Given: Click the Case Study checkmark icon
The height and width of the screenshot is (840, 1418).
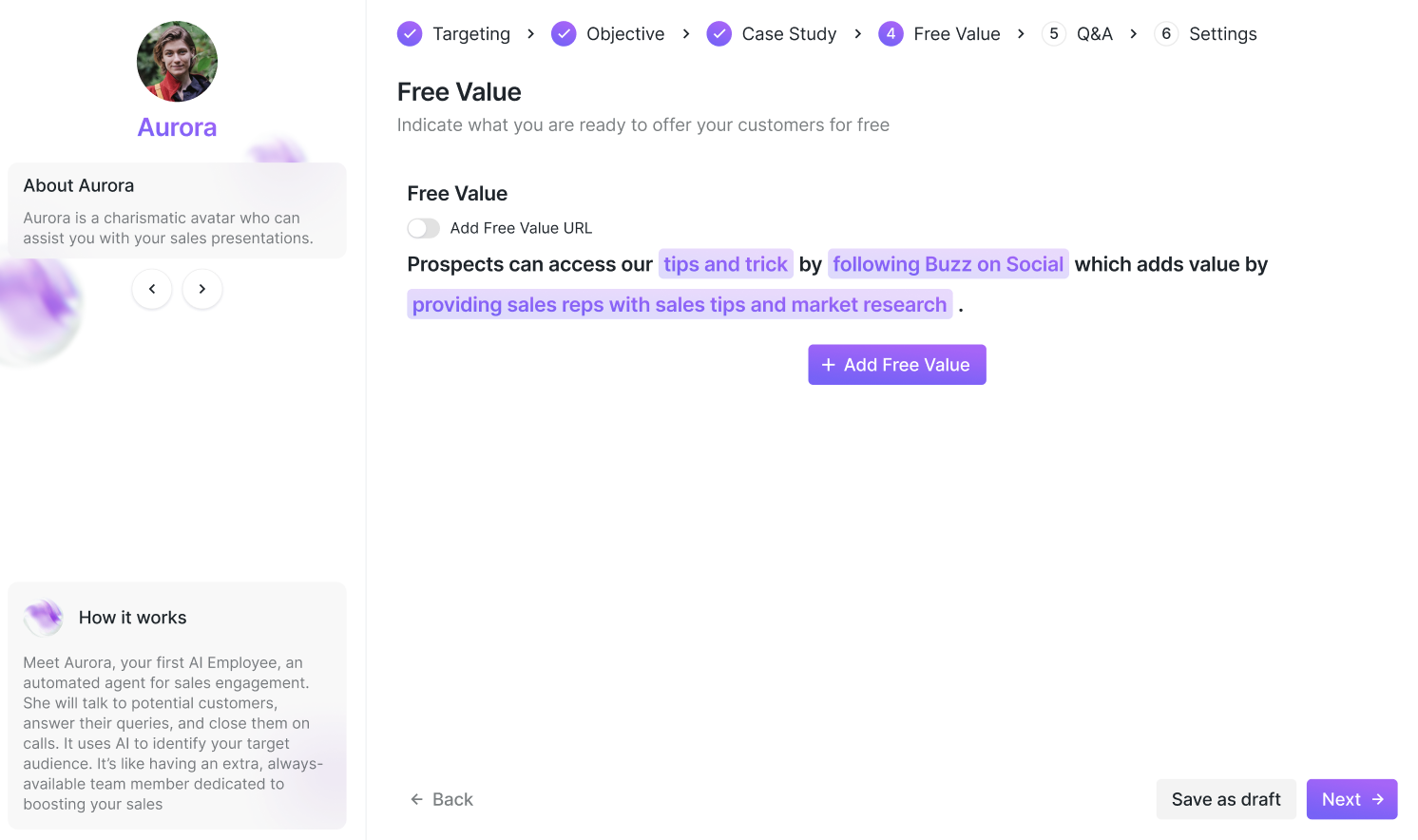Looking at the screenshot, I should coord(719,34).
